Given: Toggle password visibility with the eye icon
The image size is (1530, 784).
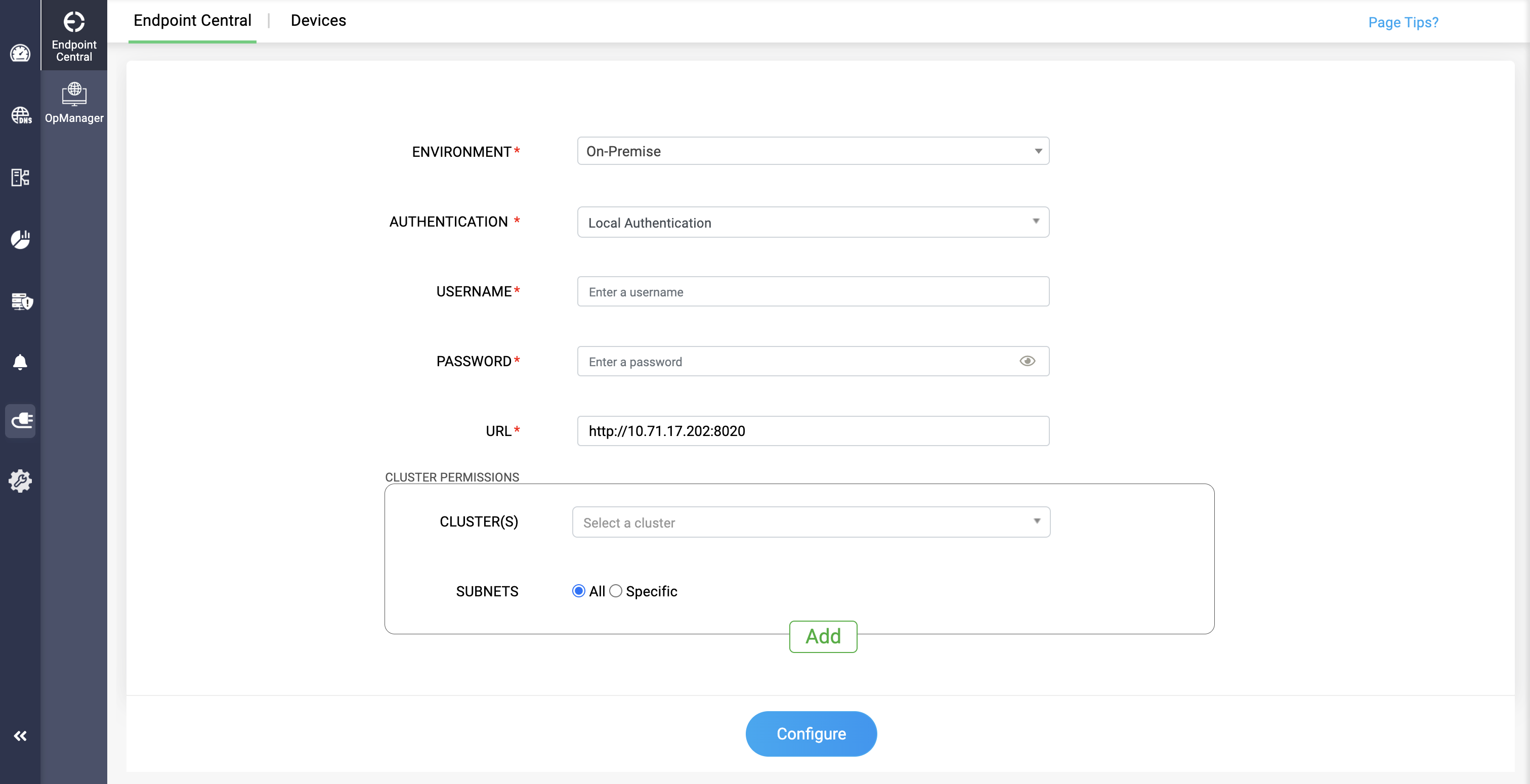Looking at the screenshot, I should pyautogui.click(x=1027, y=361).
